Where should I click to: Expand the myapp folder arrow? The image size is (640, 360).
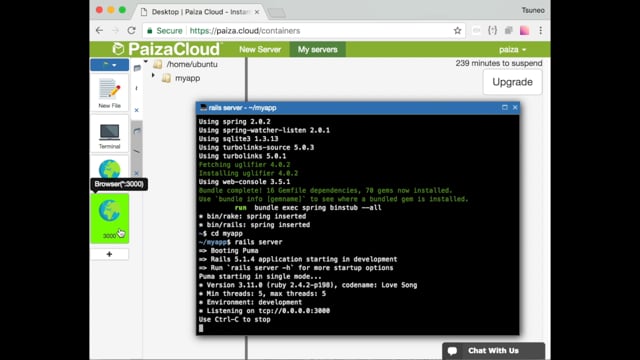click(153, 76)
